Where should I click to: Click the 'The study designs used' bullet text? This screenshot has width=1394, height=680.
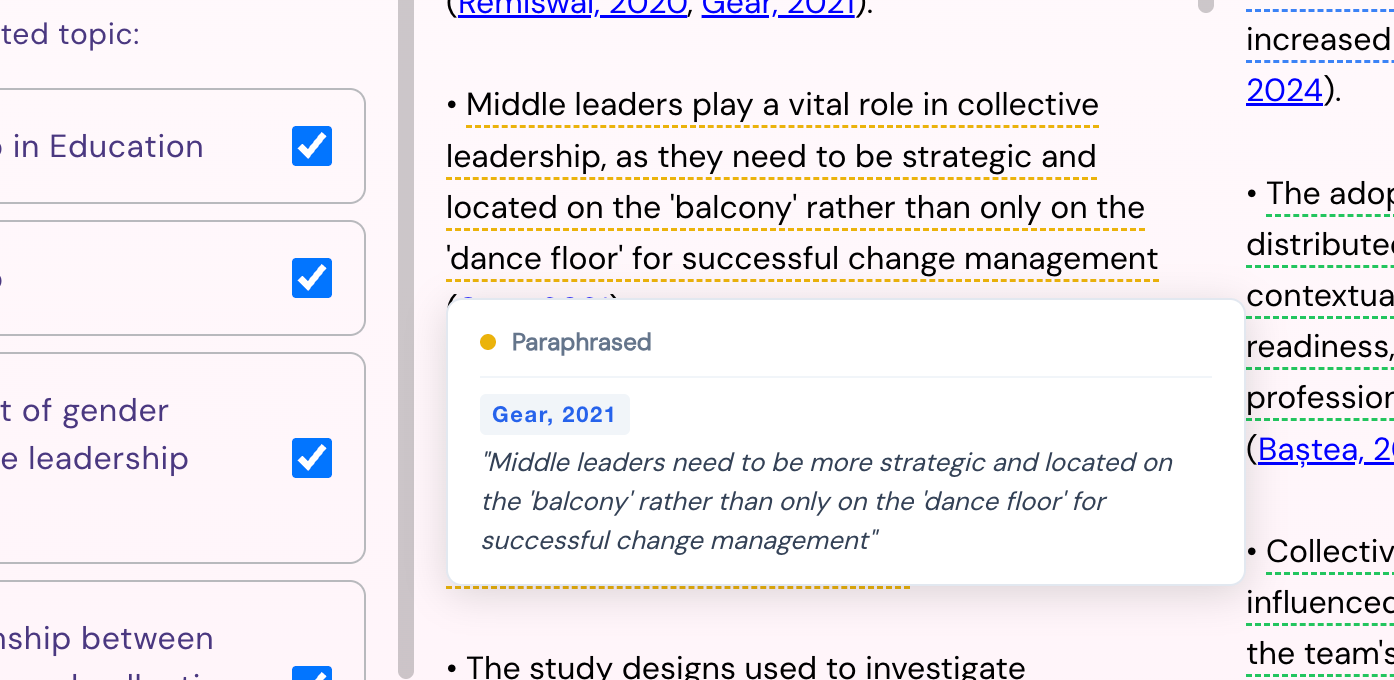click(x=746, y=666)
